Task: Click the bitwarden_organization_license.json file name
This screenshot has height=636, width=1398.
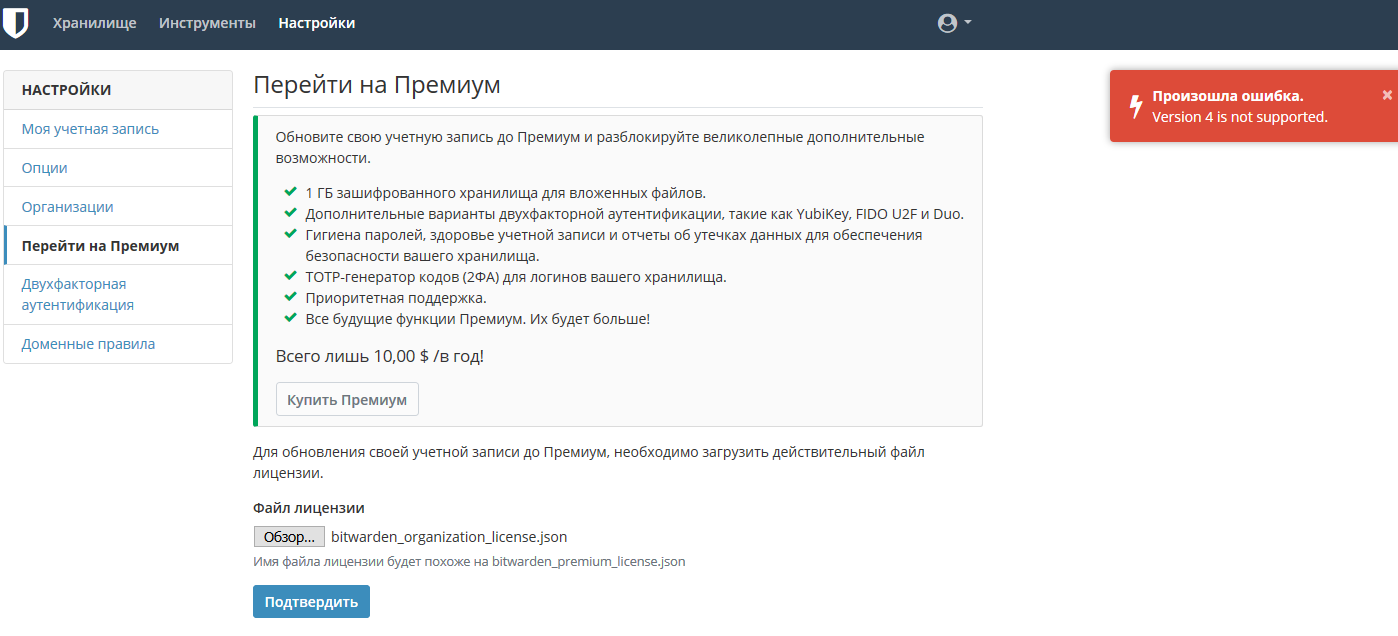Action: click(449, 537)
